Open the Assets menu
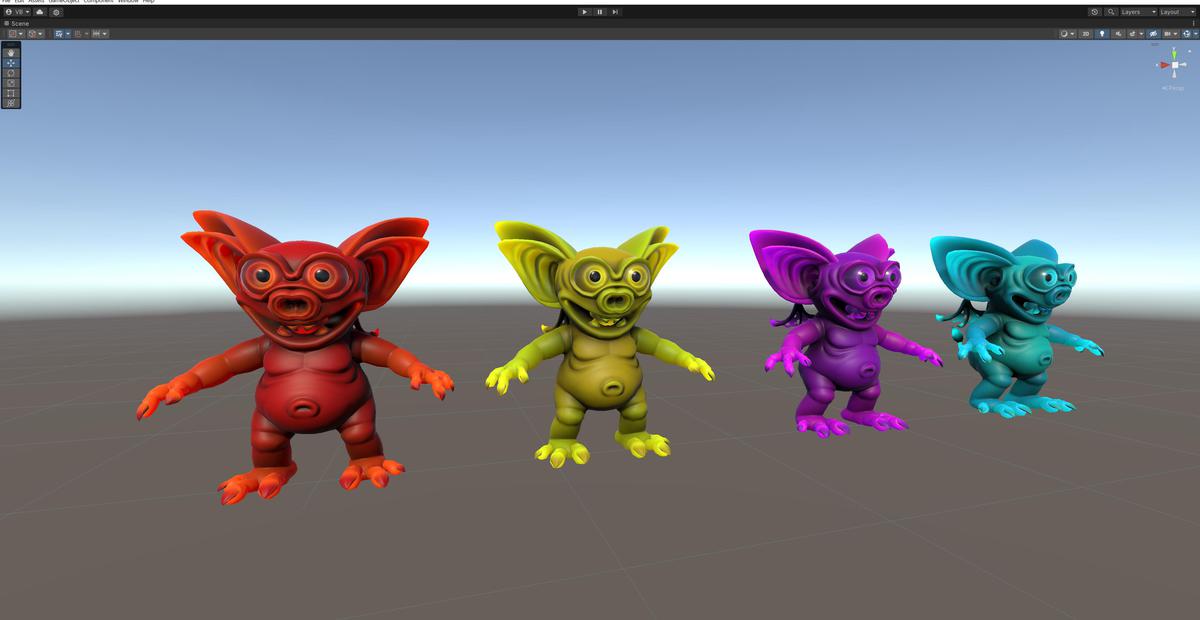1200x620 pixels. click(x=37, y=1)
